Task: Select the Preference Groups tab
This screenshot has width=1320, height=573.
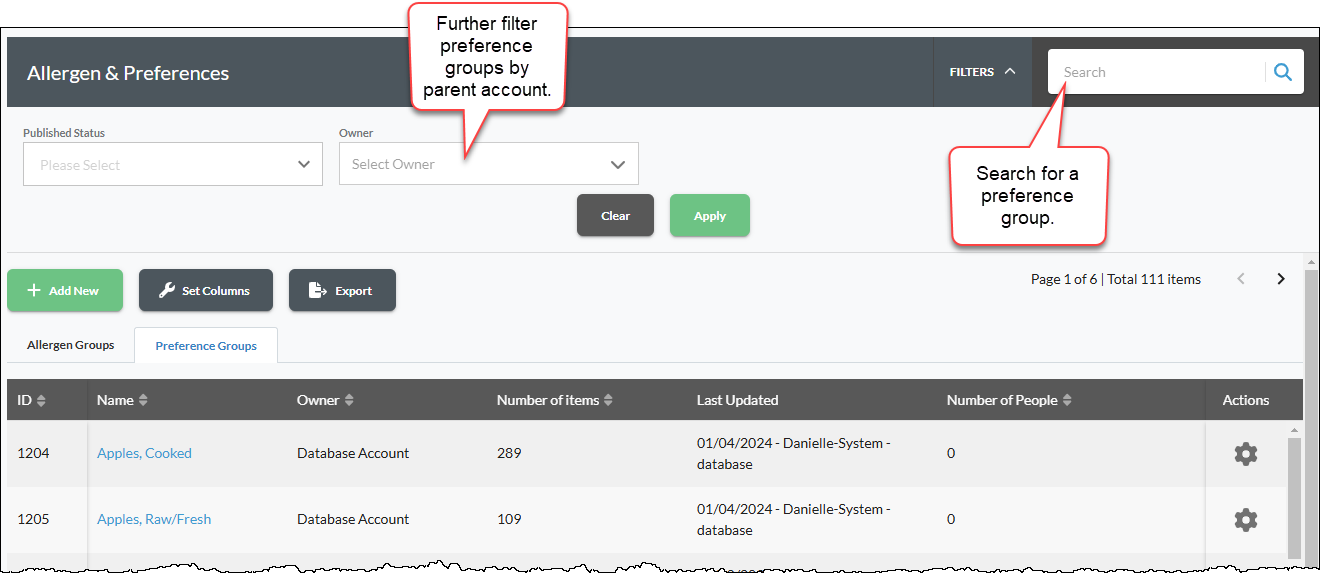Action: point(206,346)
